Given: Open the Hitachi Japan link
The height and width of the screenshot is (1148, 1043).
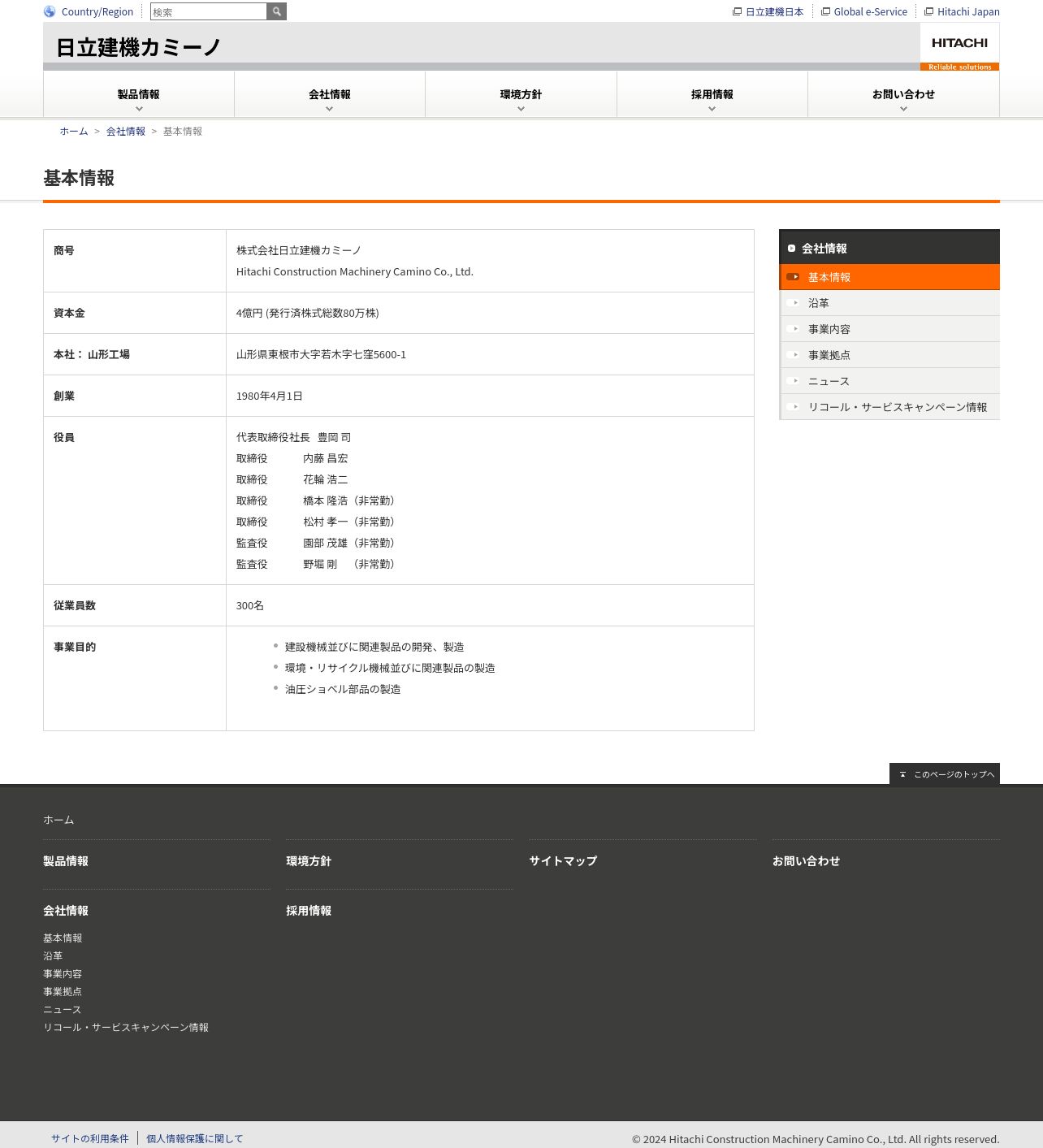Looking at the screenshot, I should pyautogui.click(x=968, y=11).
